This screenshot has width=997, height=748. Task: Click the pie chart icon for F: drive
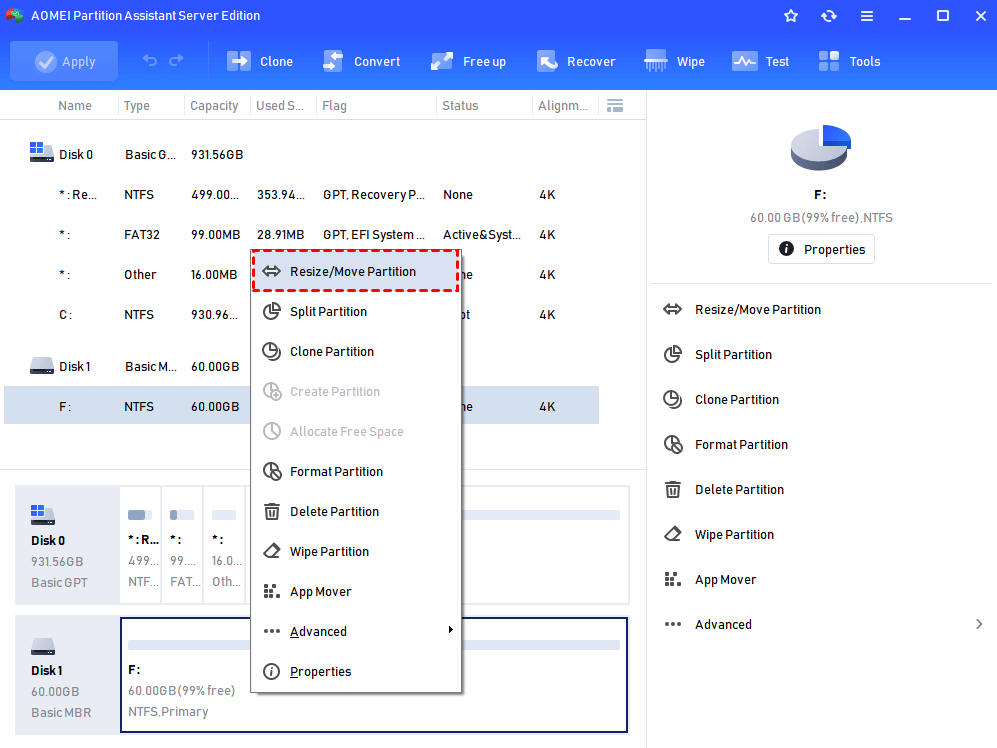coord(821,148)
